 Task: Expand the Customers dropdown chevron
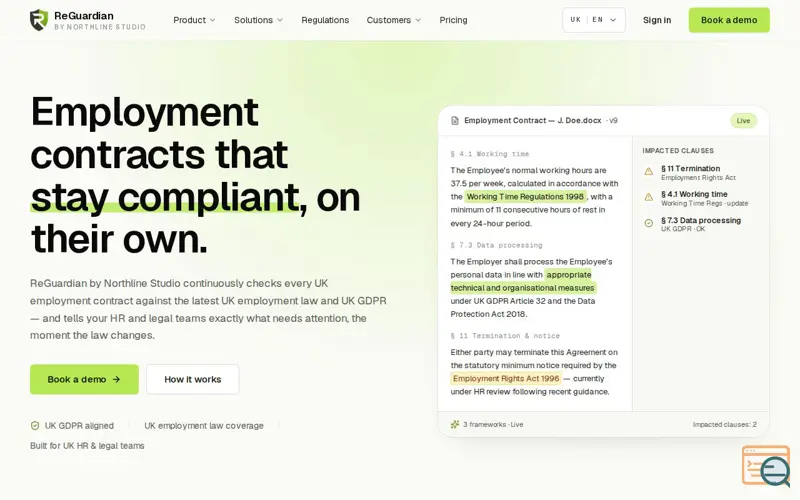[418, 20]
